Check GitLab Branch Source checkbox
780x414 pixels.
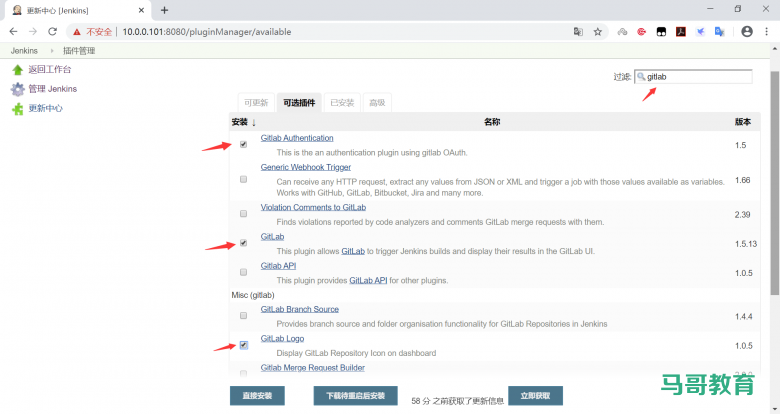[x=243, y=315]
